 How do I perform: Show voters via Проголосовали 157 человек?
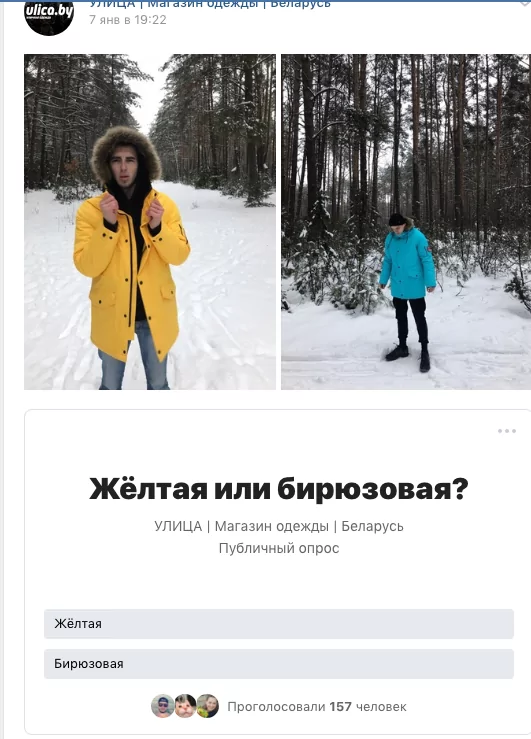(x=317, y=706)
